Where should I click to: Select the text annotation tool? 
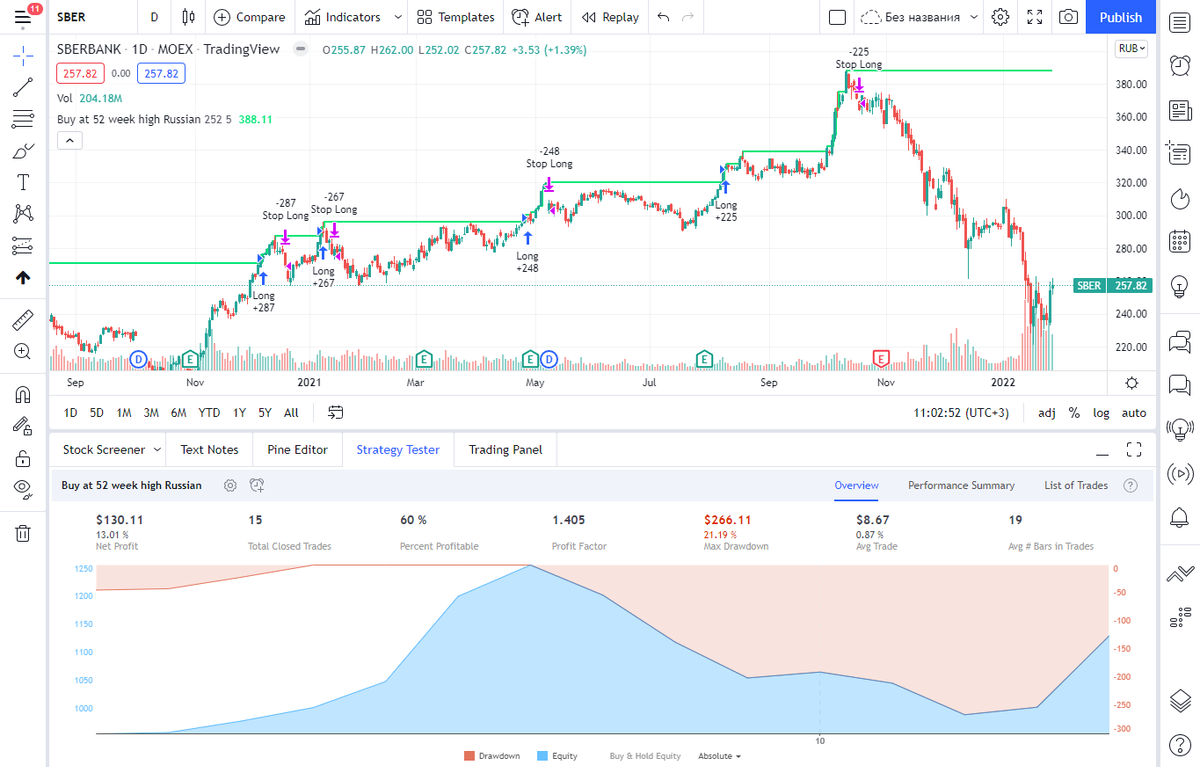tap(22, 182)
